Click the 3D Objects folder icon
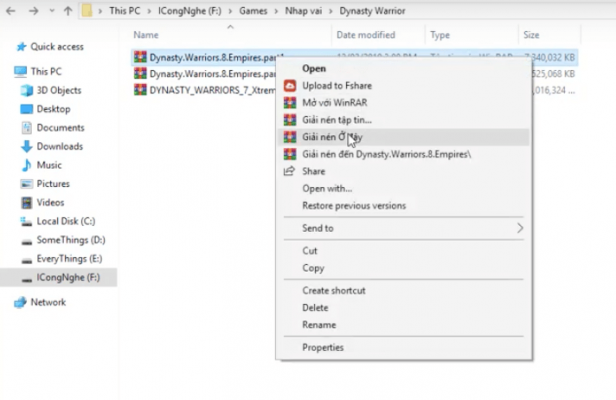 (29, 91)
